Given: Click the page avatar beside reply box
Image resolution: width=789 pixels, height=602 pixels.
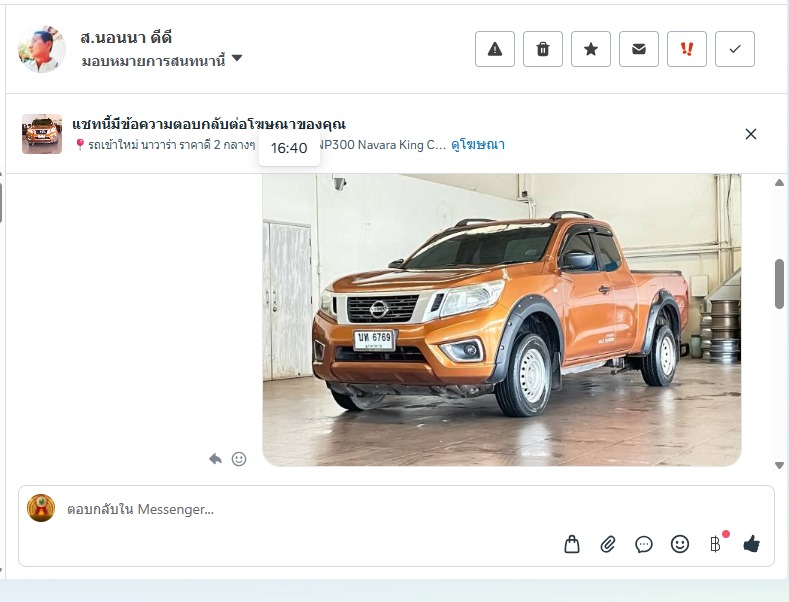Looking at the screenshot, I should 41,508.
